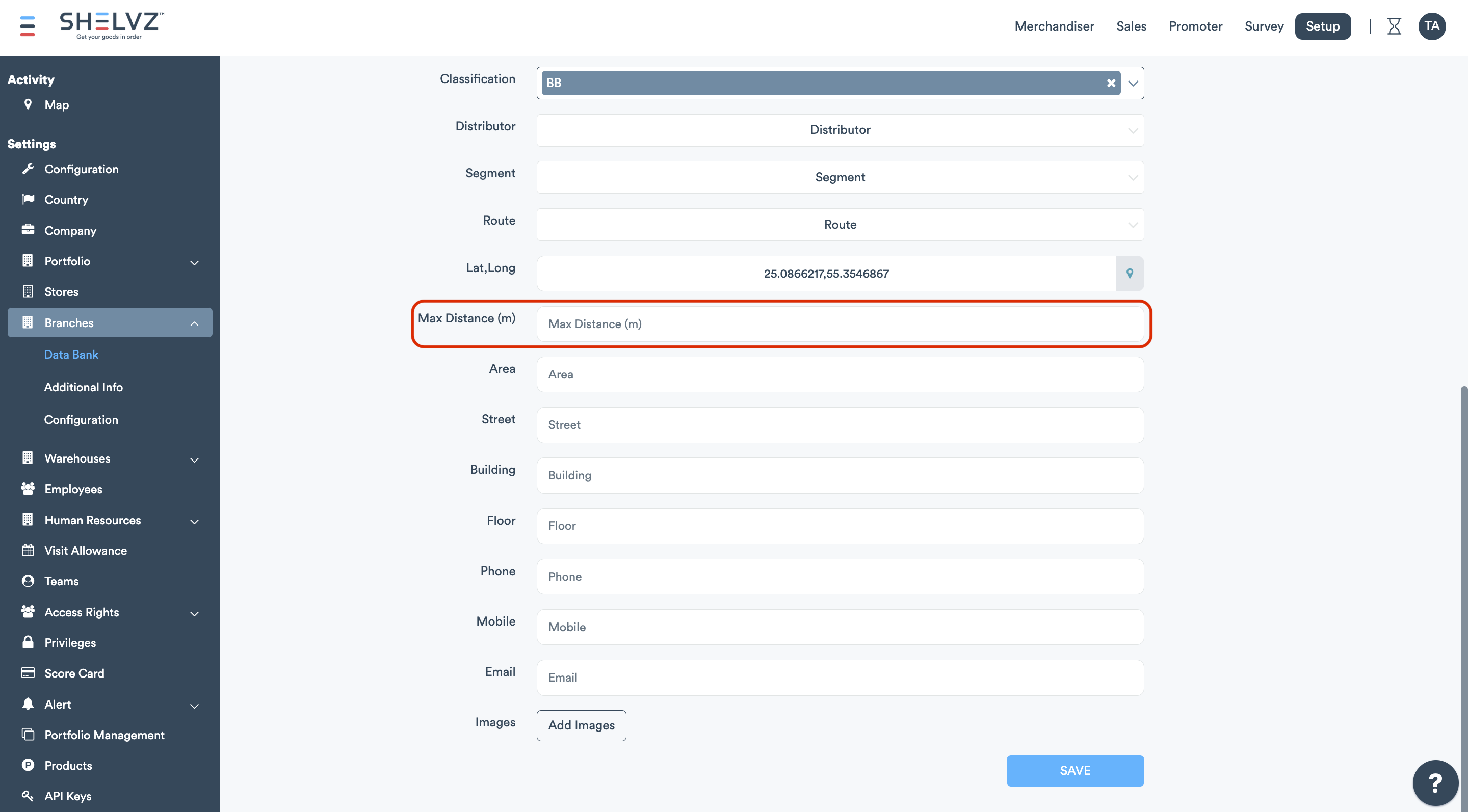Switch to the Merchandiser tab
Viewport: 1468px width, 812px height.
point(1054,26)
